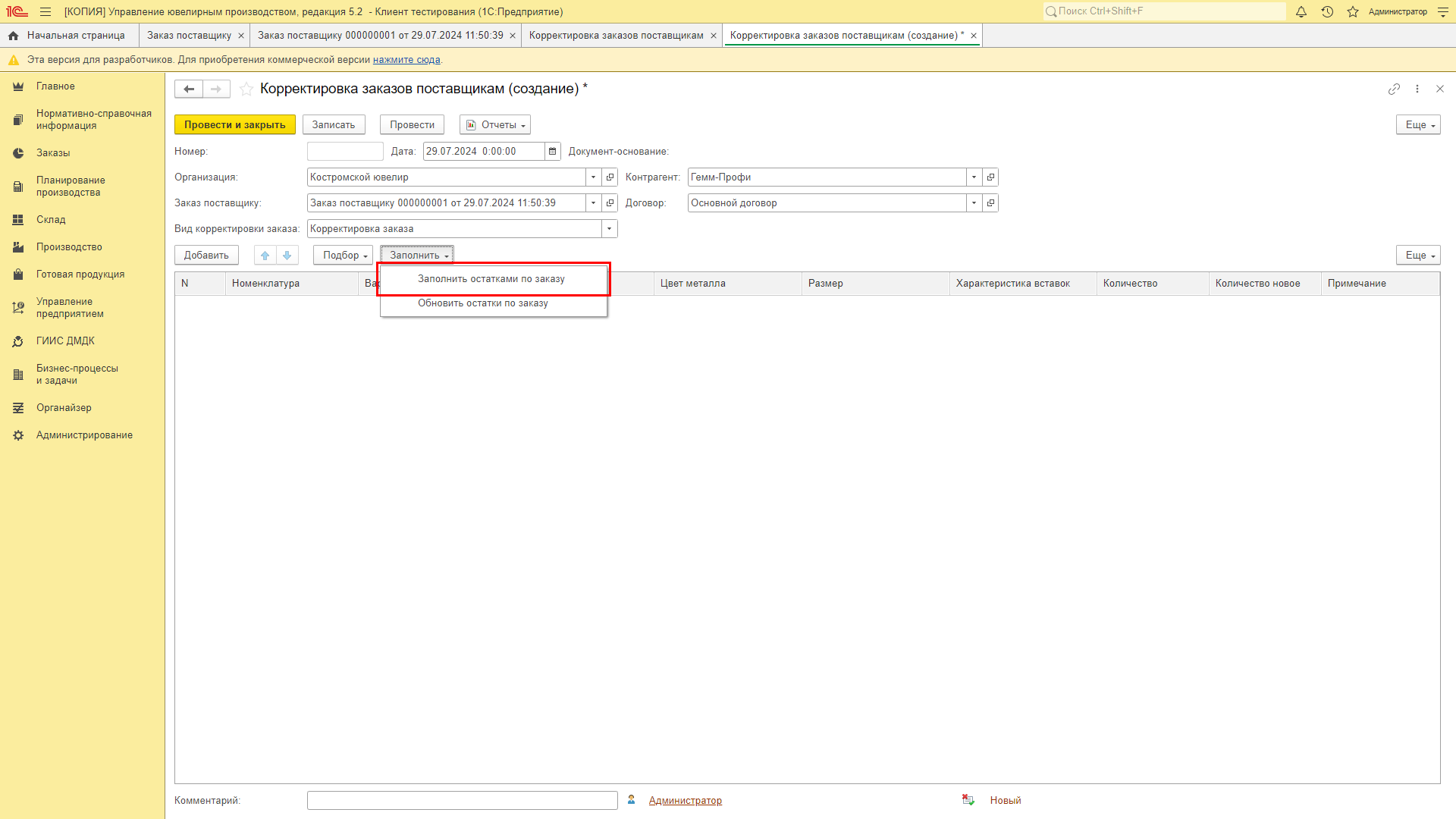Switch to Корректировка заказов поставщикам list tab
This screenshot has height=819, width=1456.
[617, 36]
